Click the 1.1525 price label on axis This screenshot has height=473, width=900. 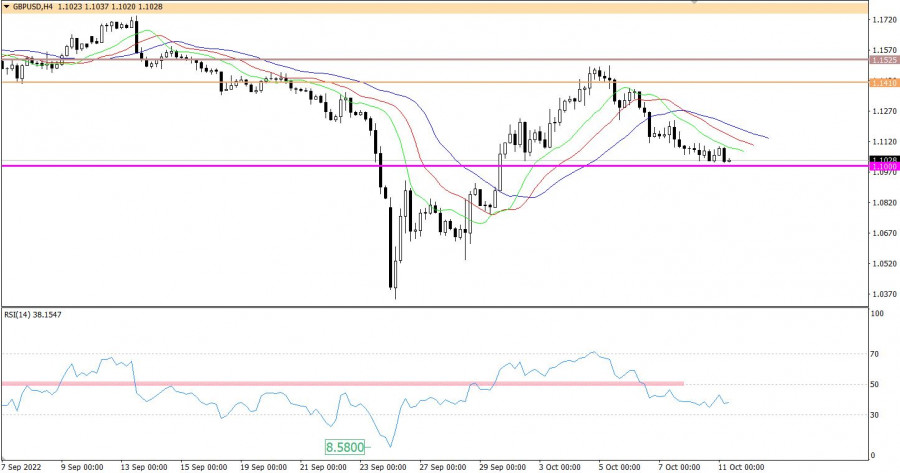(x=883, y=60)
